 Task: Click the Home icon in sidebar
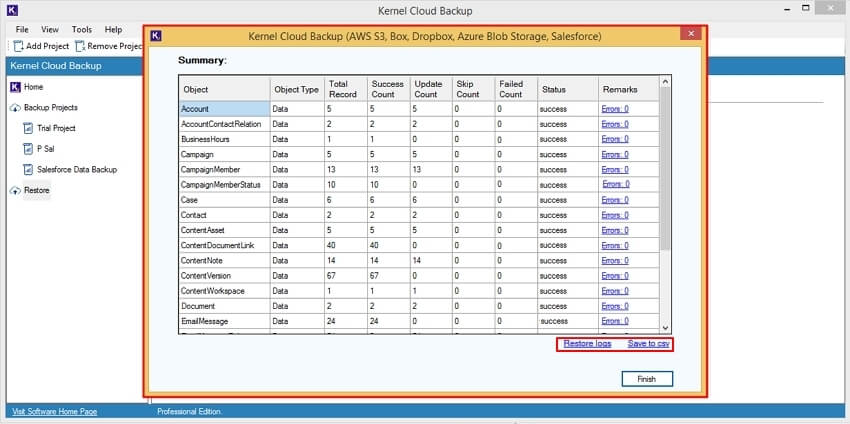pos(15,87)
